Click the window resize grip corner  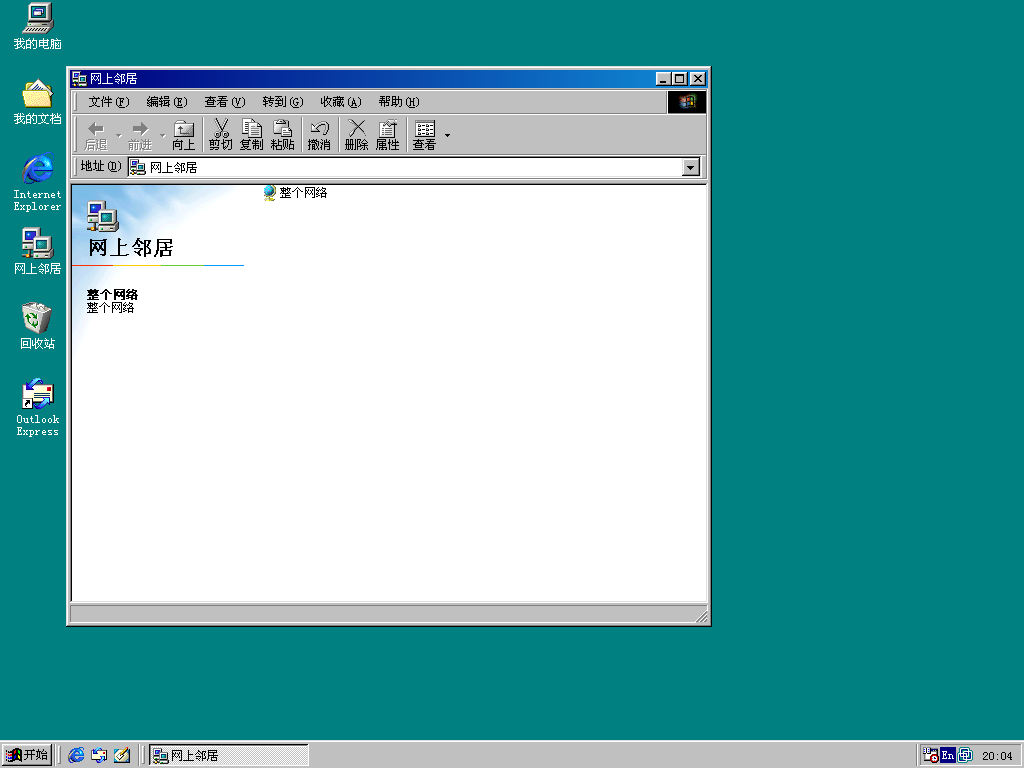tap(701, 616)
